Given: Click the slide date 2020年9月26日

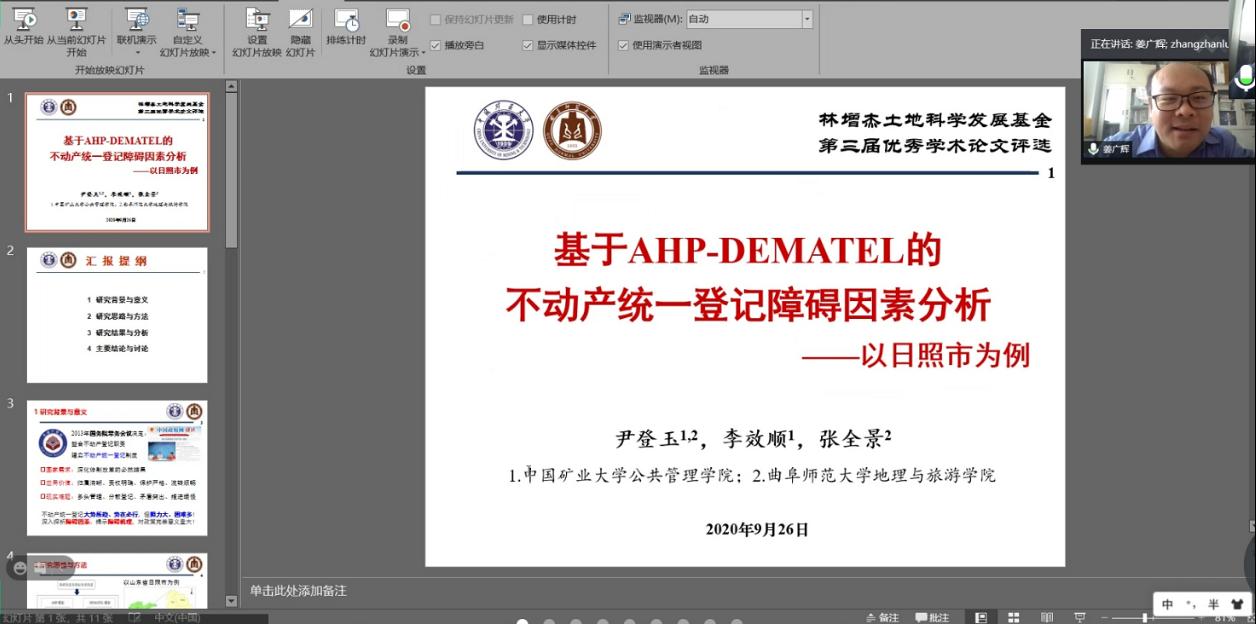Looking at the screenshot, I should click(x=756, y=530).
